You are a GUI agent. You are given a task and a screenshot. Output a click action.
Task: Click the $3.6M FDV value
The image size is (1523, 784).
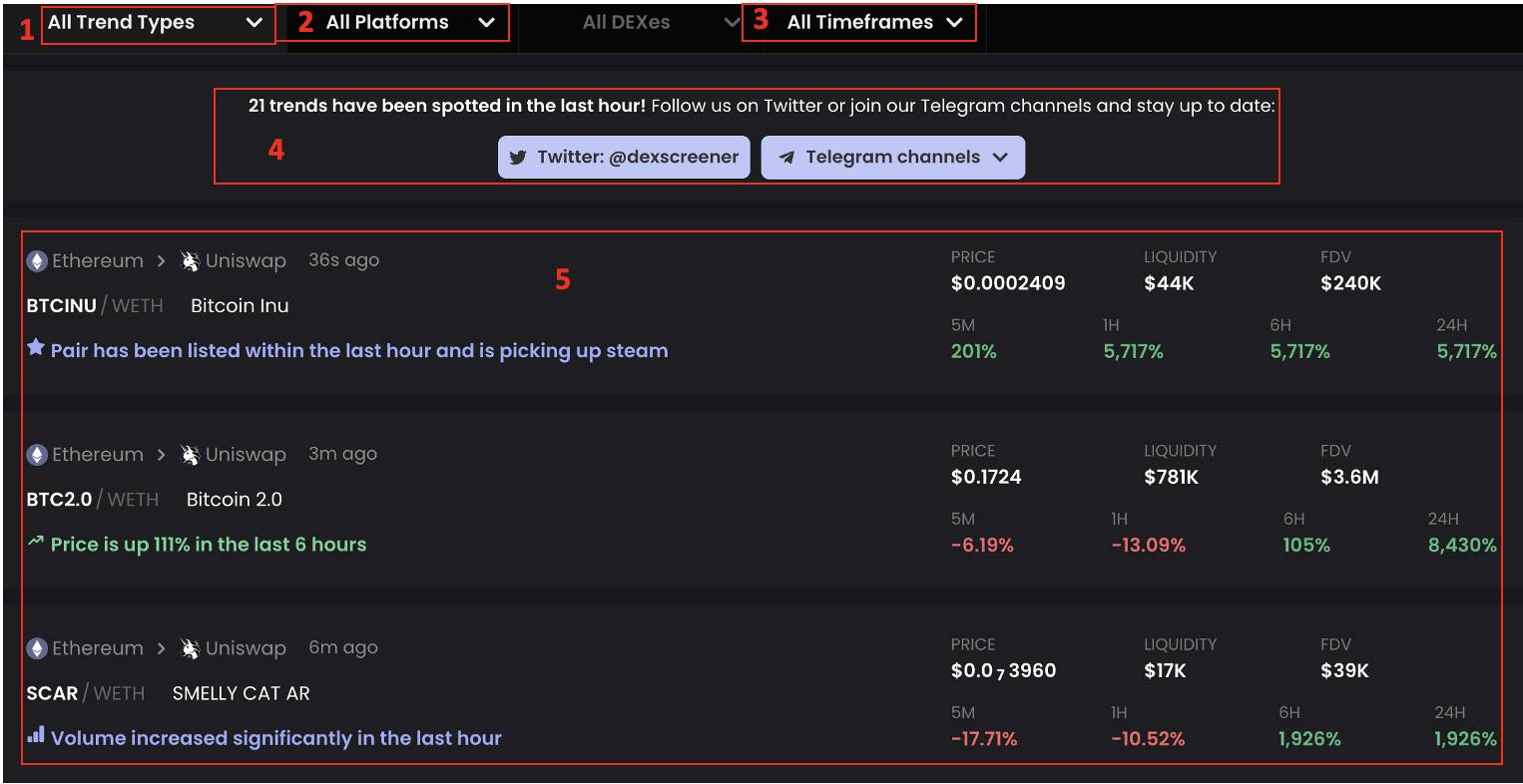point(1349,477)
